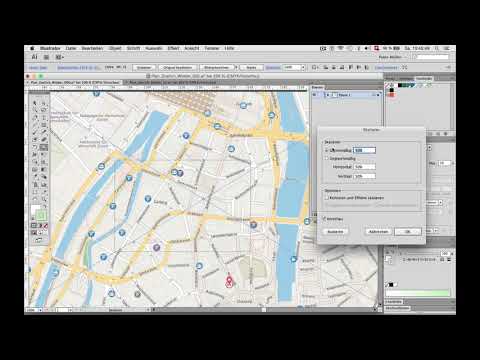Select the highlighted Scale tool
The height and width of the screenshot is (360, 480).
pyautogui.click(x=44, y=147)
